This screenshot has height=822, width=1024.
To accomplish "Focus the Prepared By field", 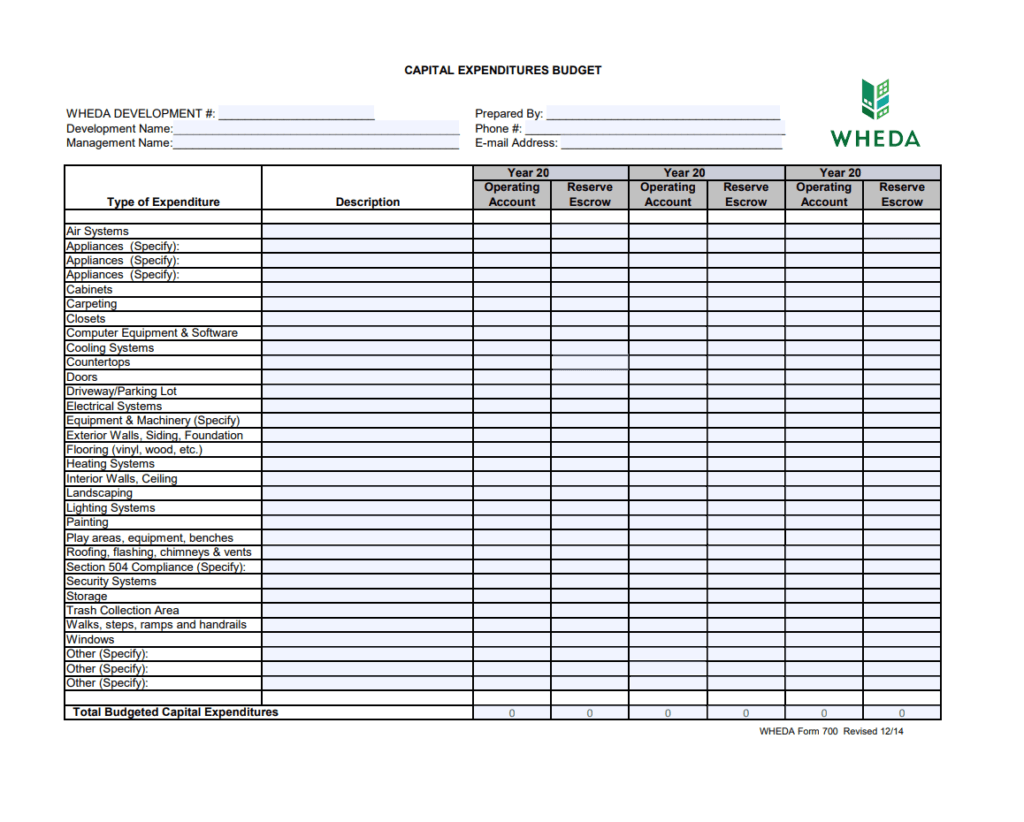I will (x=662, y=113).
